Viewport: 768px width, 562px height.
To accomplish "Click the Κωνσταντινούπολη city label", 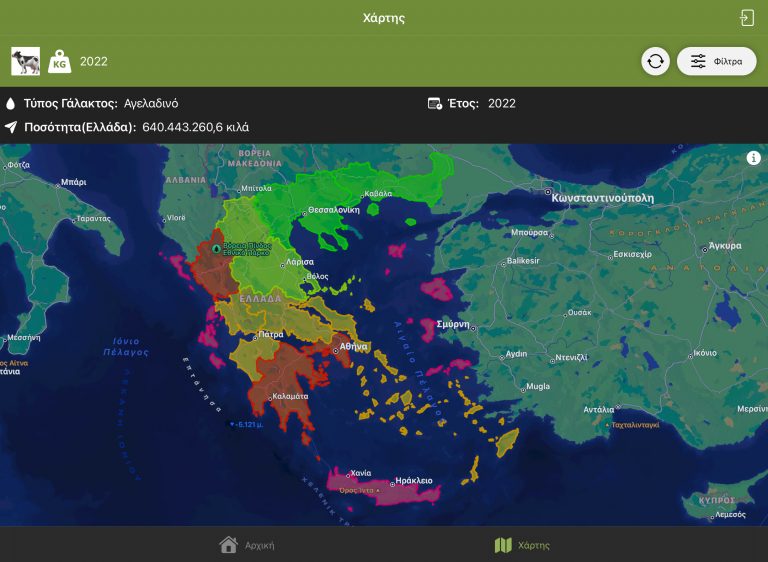I will pyautogui.click(x=602, y=198).
